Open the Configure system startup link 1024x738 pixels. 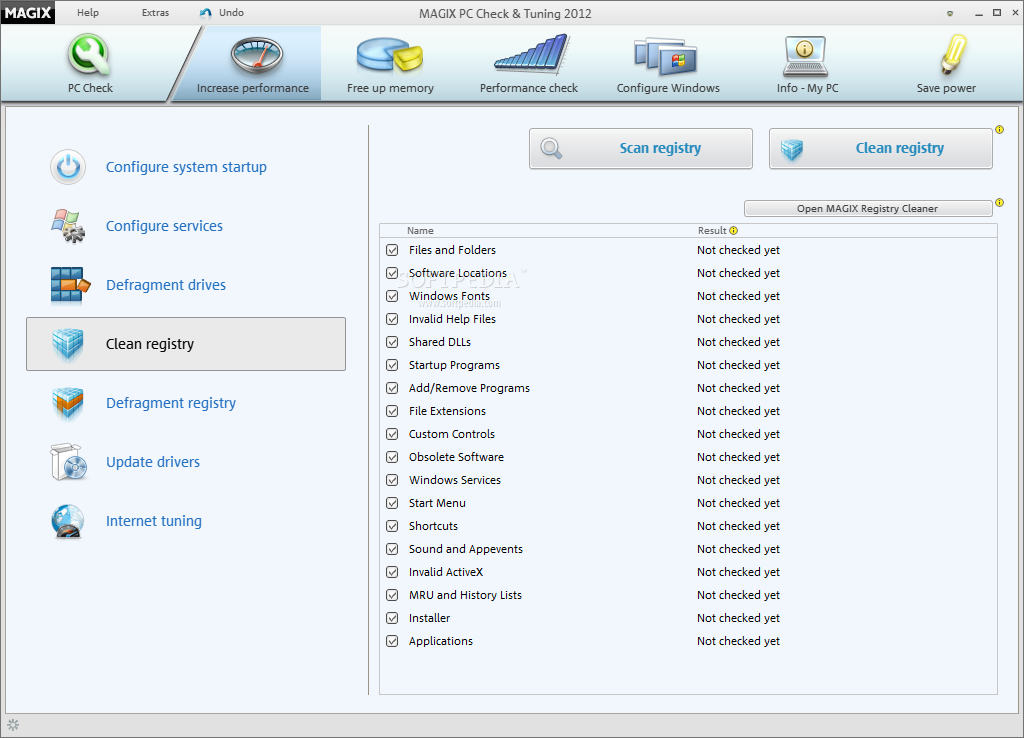[186, 167]
